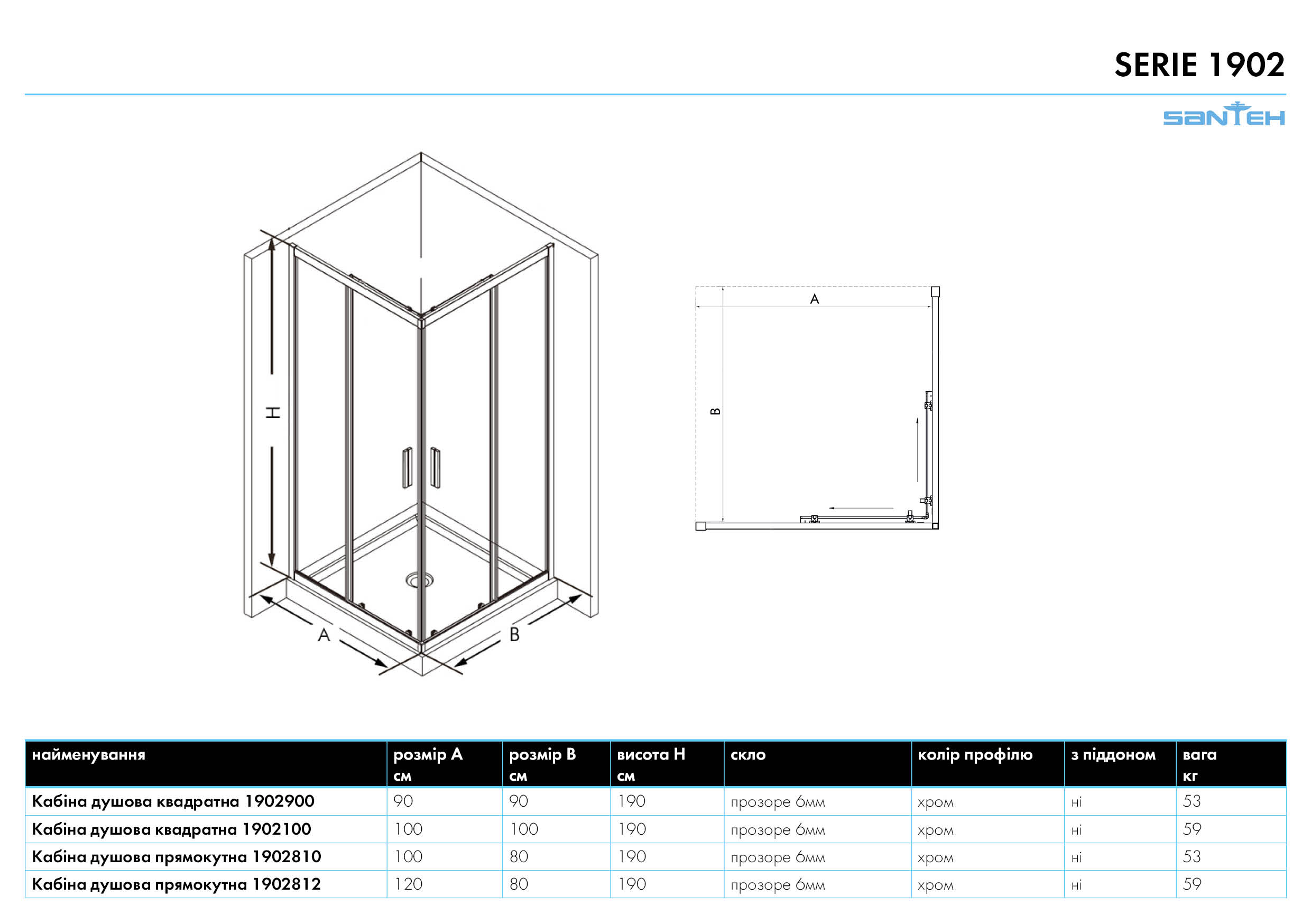Viewport: 1311px width, 924px height.
Task: Select row Кабіна душова квадратна 1902900
Action: 173,801
